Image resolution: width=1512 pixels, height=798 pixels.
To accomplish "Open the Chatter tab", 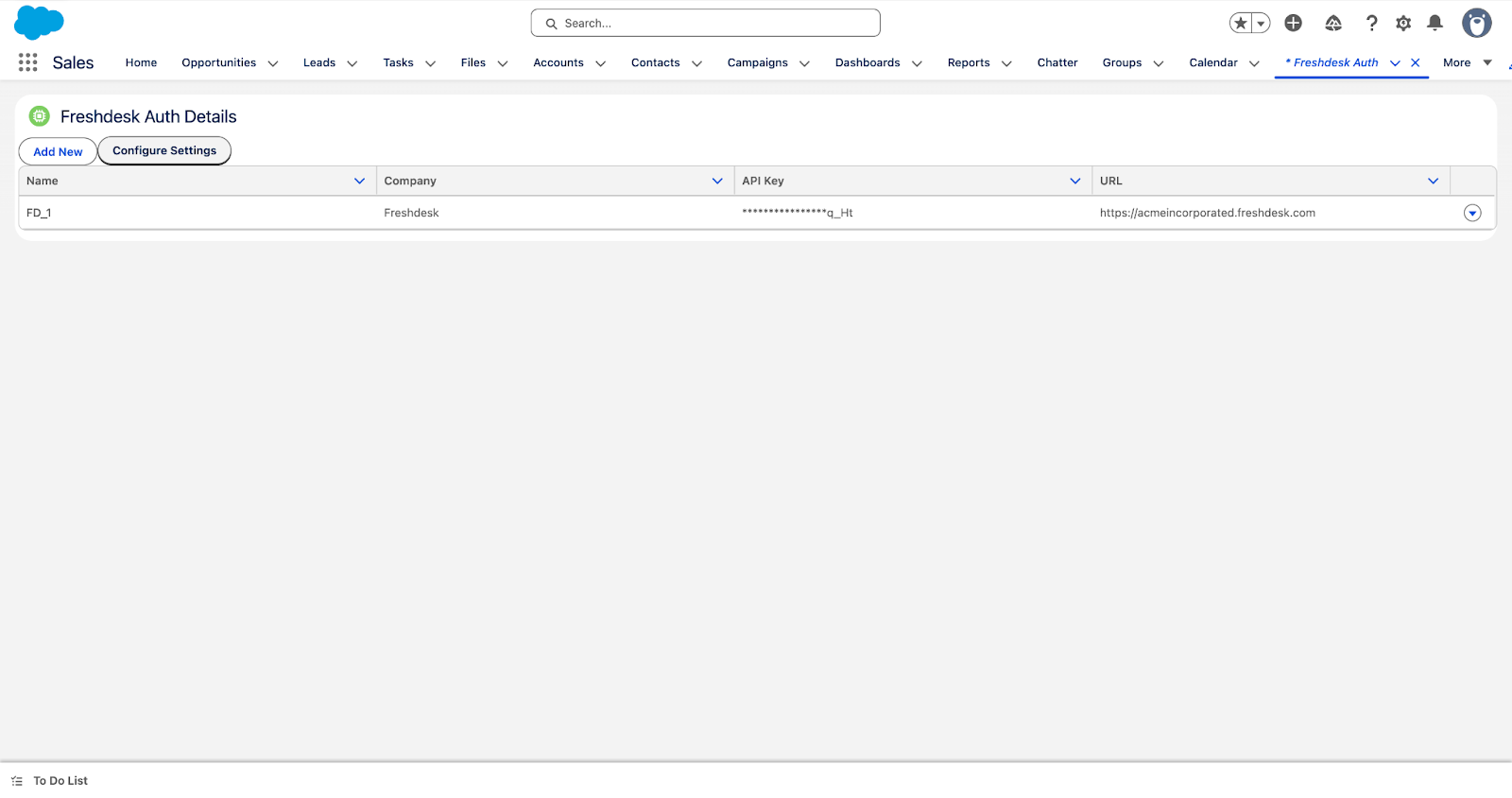I will click(x=1057, y=62).
